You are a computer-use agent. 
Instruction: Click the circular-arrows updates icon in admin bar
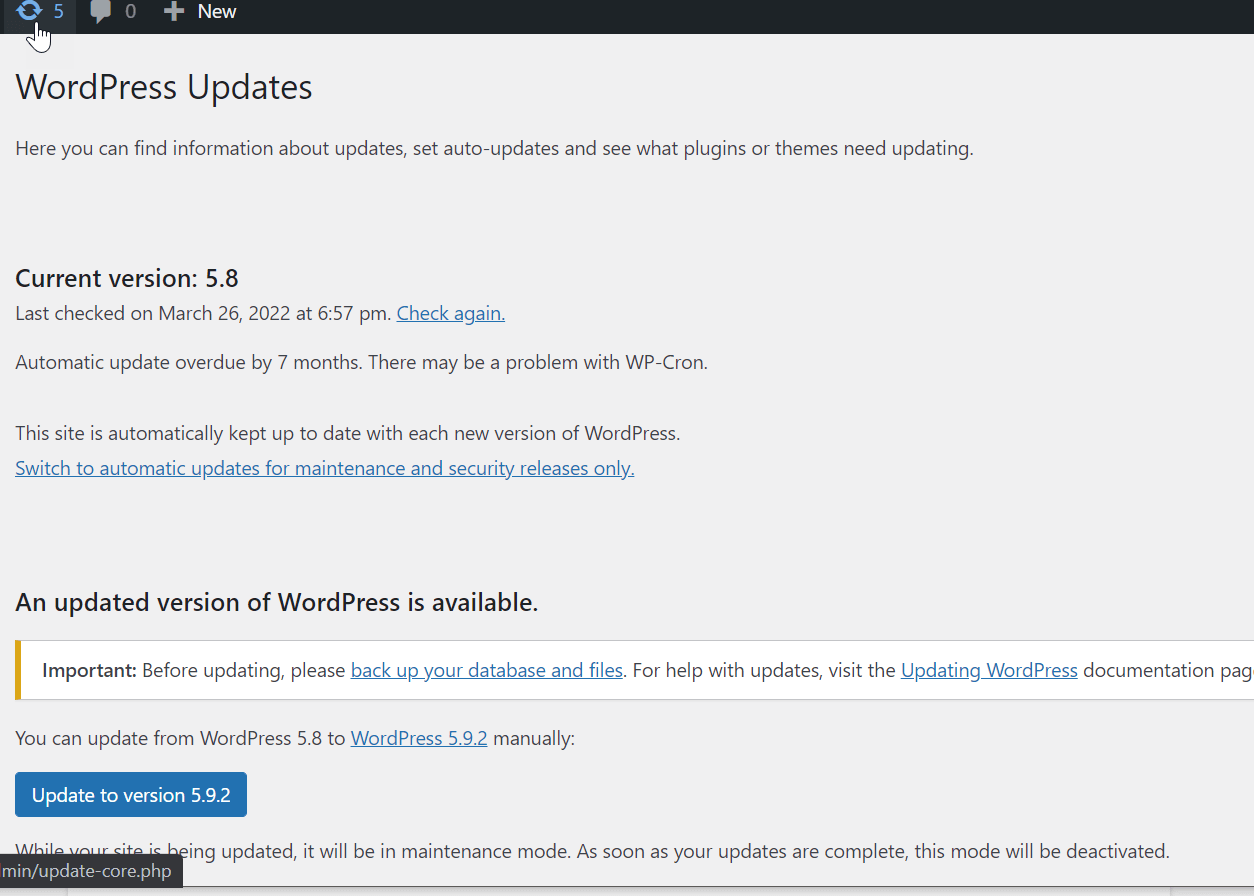tap(30, 11)
